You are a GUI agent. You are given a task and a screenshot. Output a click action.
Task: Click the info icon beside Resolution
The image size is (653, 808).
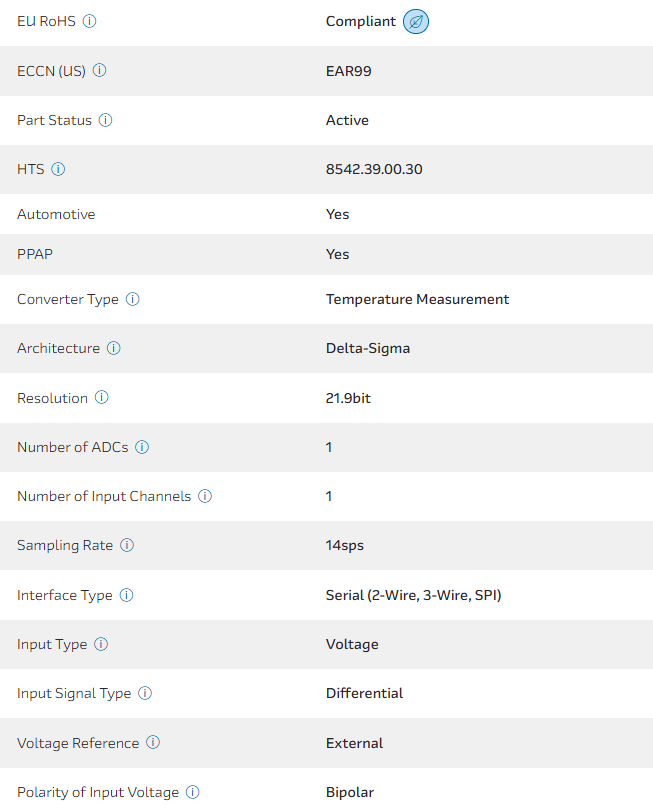click(x=102, y=398)
